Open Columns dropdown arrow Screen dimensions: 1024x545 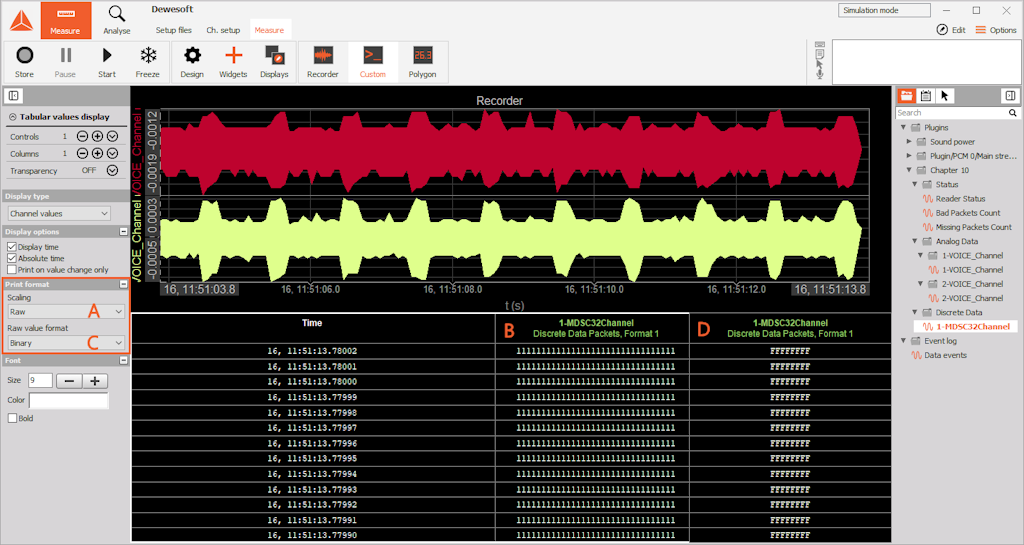pyautogui.click(x=112, y=153)
